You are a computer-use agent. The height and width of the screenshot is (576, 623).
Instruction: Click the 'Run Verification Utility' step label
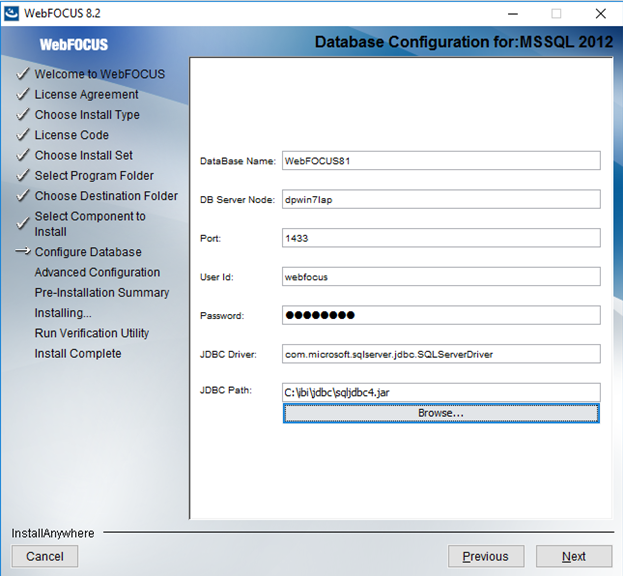point(91,333)
